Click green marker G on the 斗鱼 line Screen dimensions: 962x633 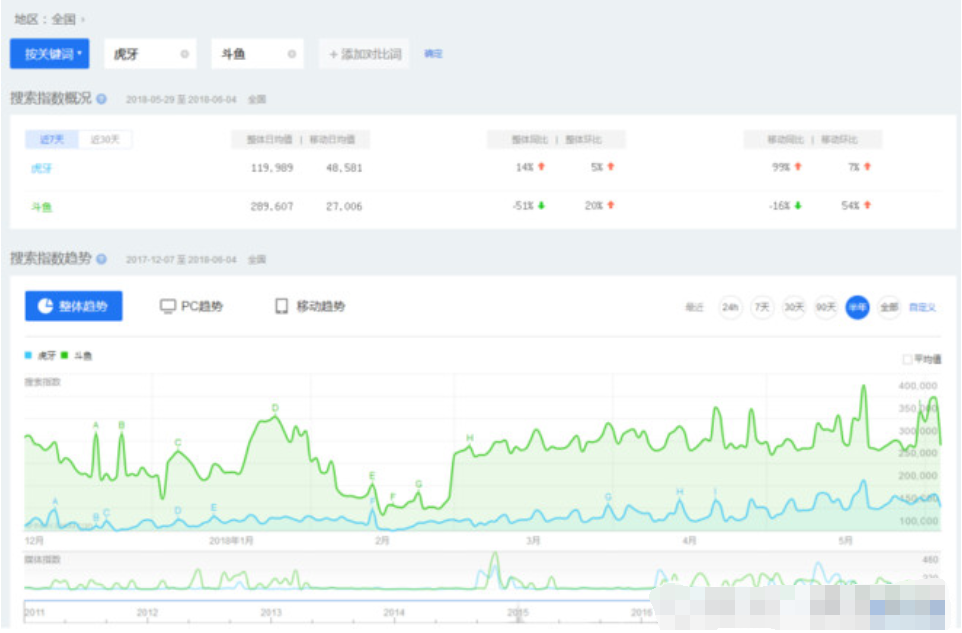(x=419, y=484)
